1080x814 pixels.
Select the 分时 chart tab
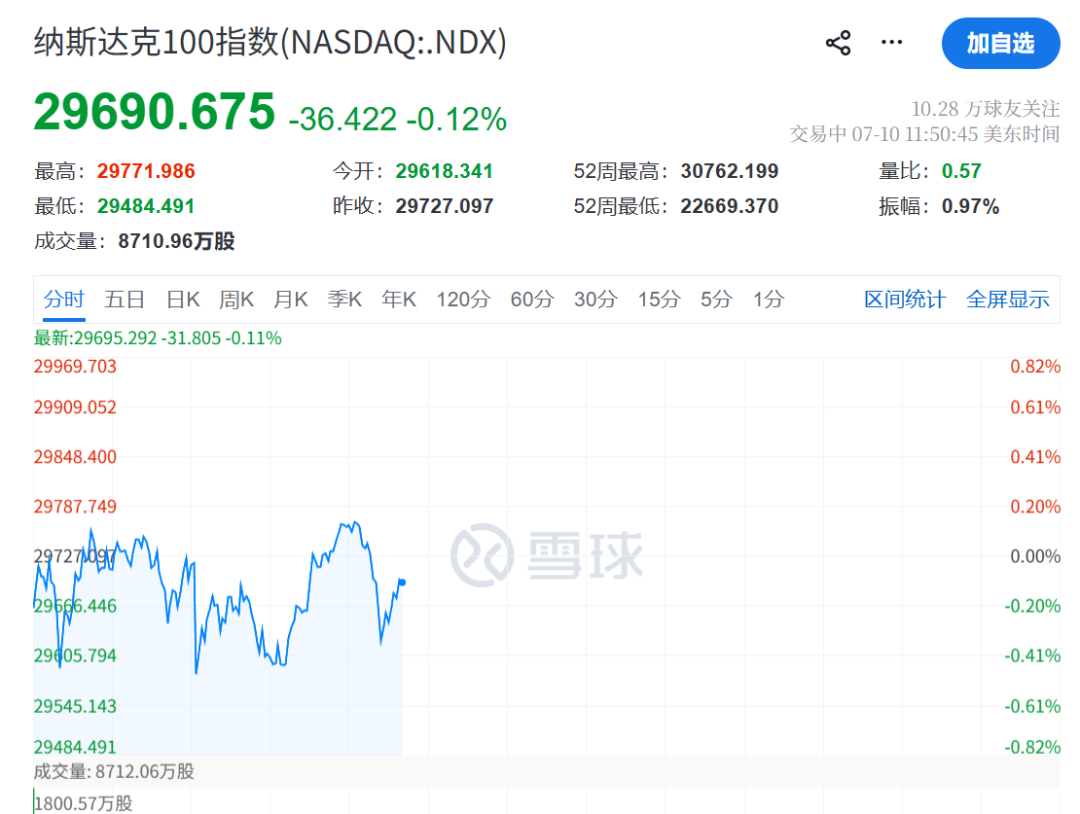64,300
